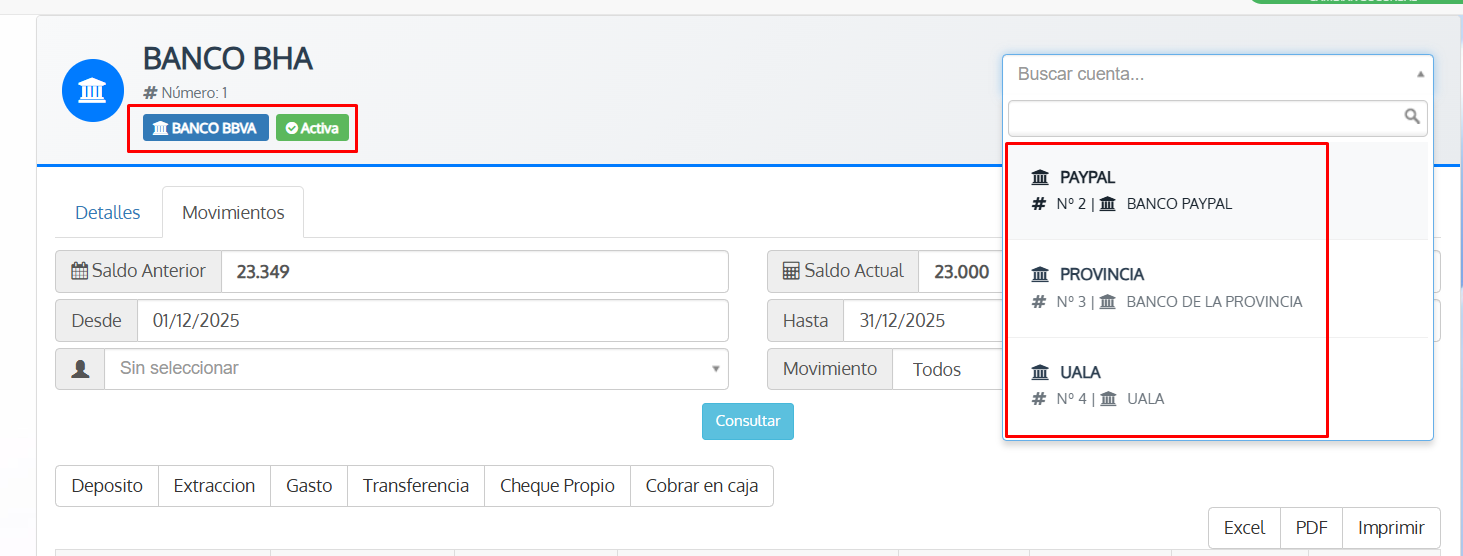Open the Buscar cuenta dropdown

1218,74
